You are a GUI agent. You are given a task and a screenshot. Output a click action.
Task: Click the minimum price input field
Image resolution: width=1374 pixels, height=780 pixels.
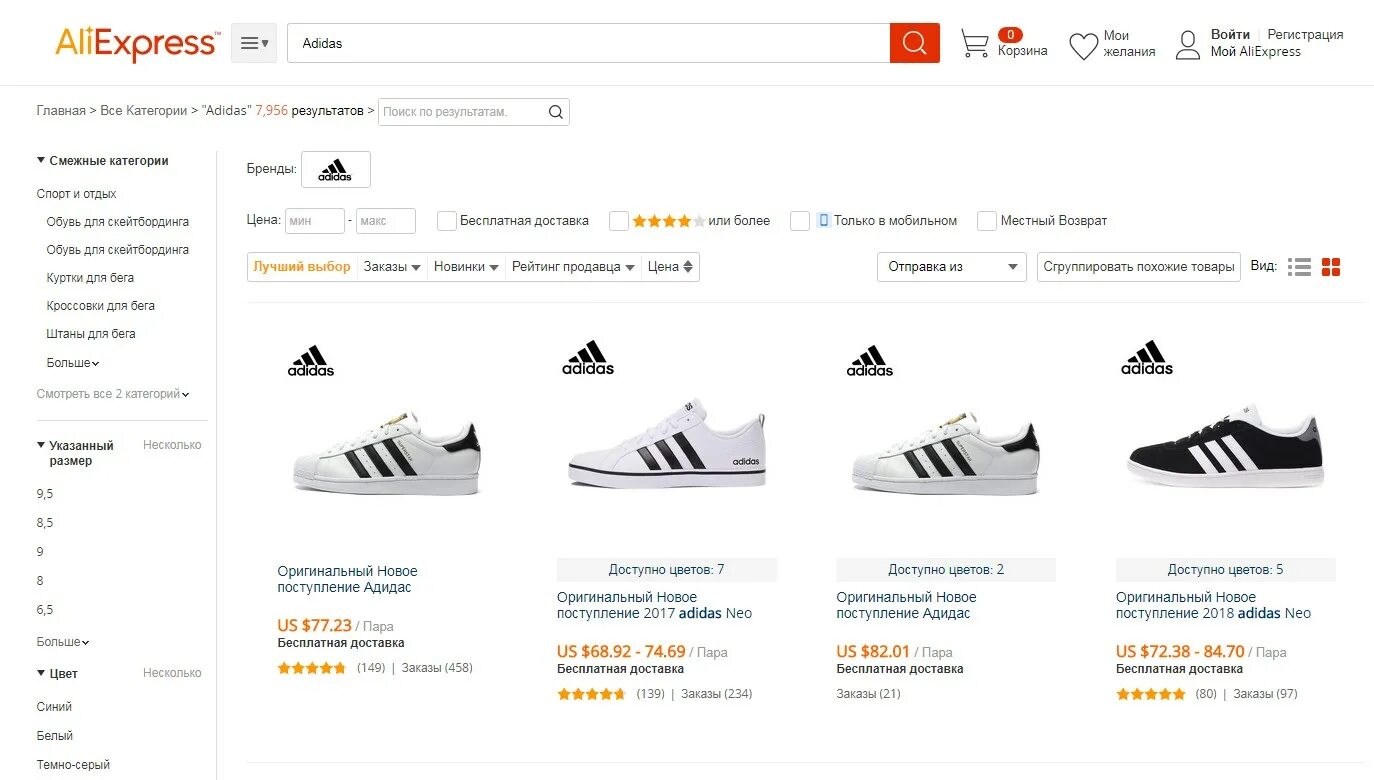tap(314, 221)
